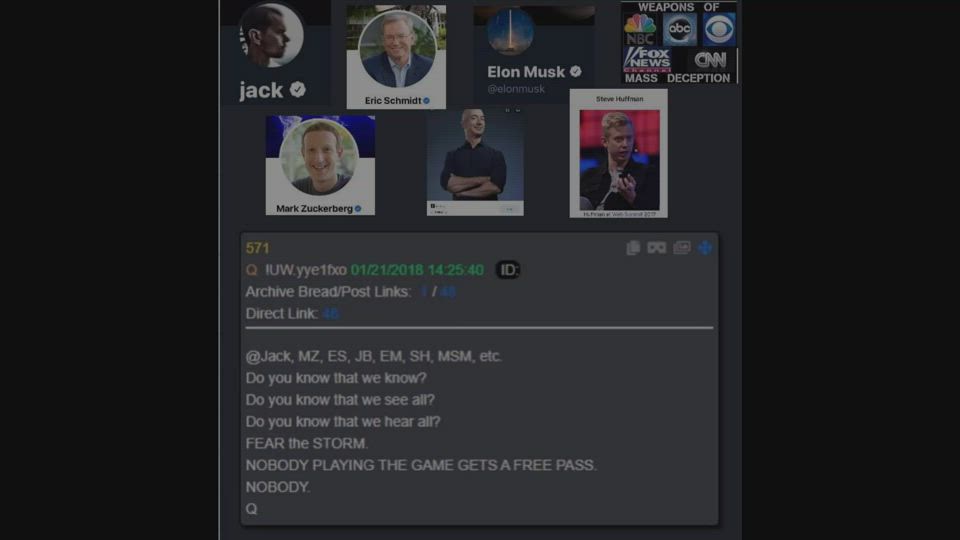Viewport: 960px width, 540px height.
Task: Click the Direct Link post number
Action: click(331, 313)
